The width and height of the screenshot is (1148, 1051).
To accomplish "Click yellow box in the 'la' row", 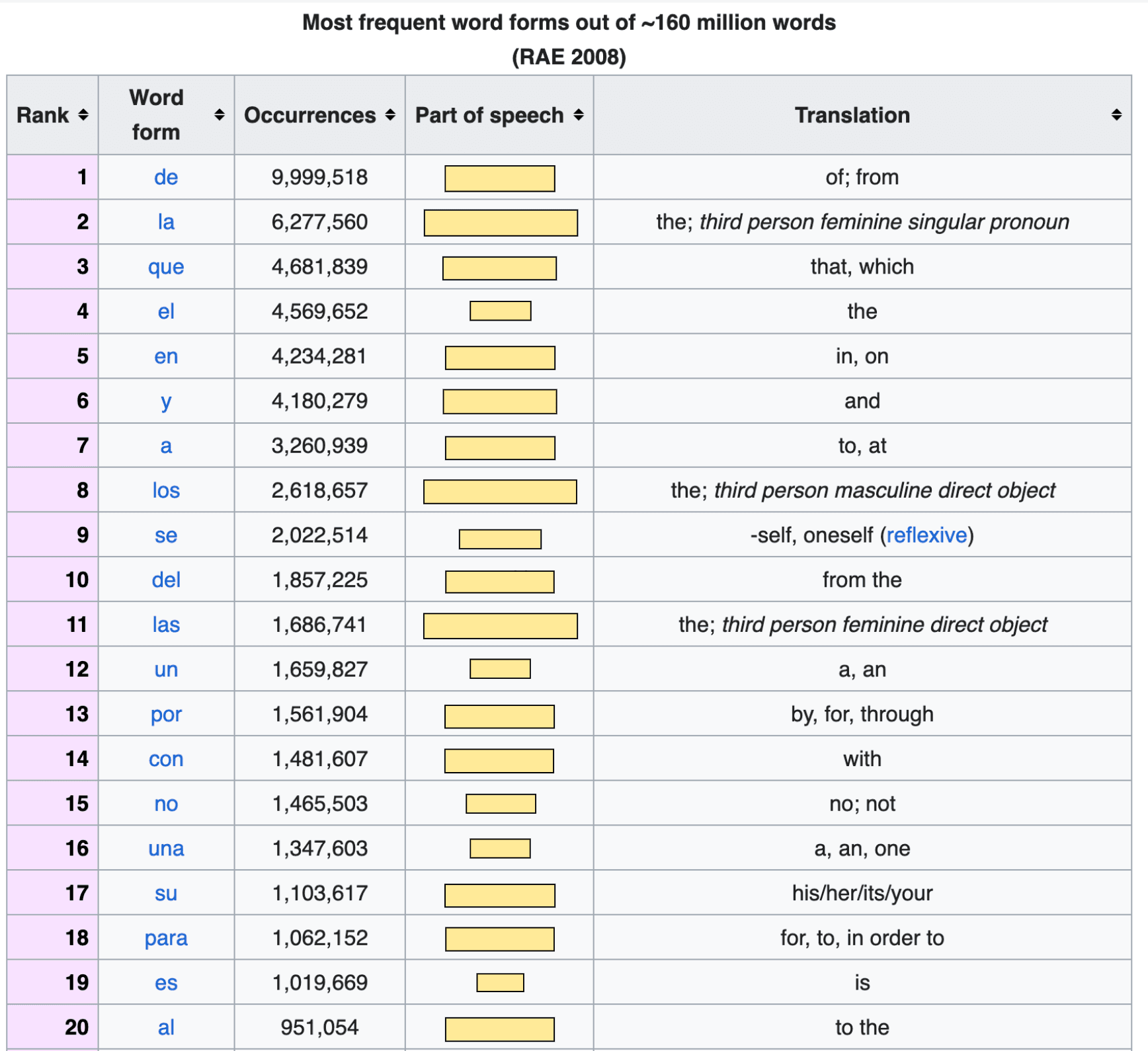I will [500, 223].
